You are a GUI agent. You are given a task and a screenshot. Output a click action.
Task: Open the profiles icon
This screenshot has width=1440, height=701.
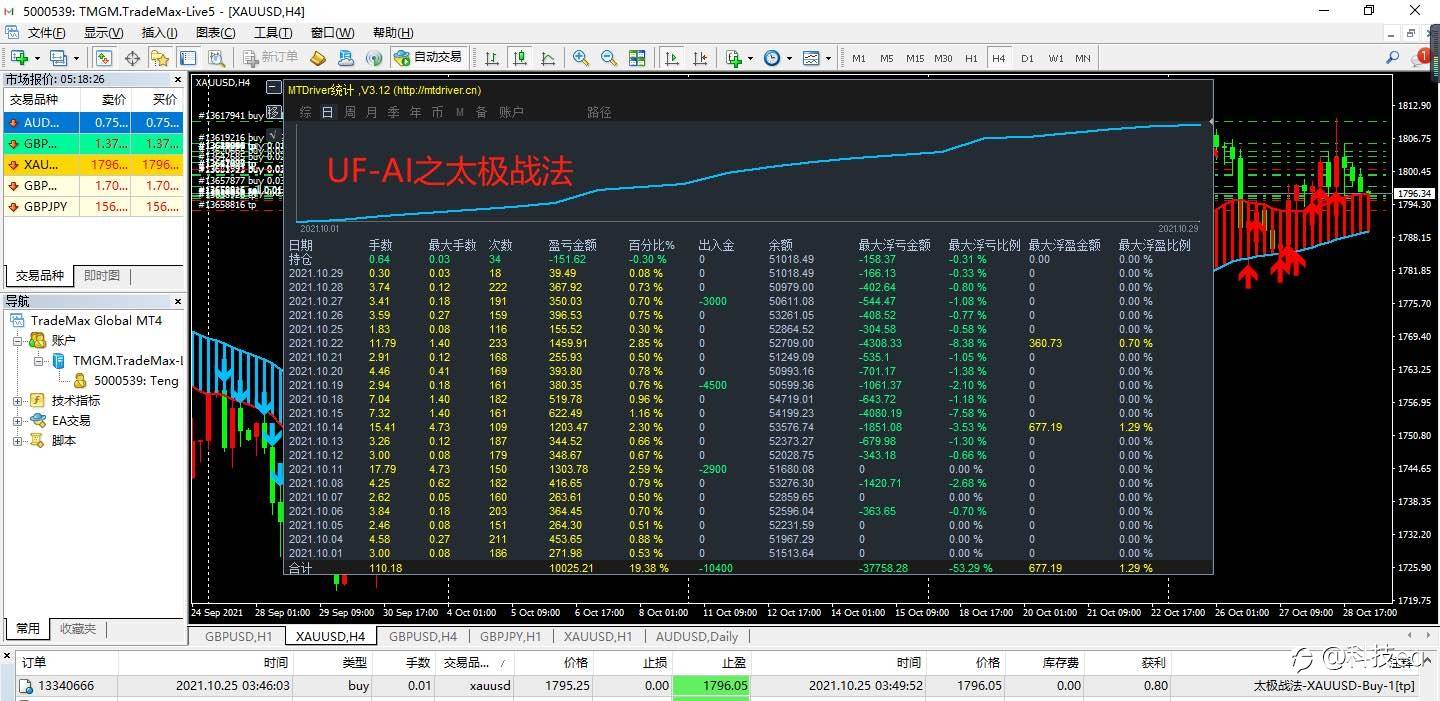(58, 58)
